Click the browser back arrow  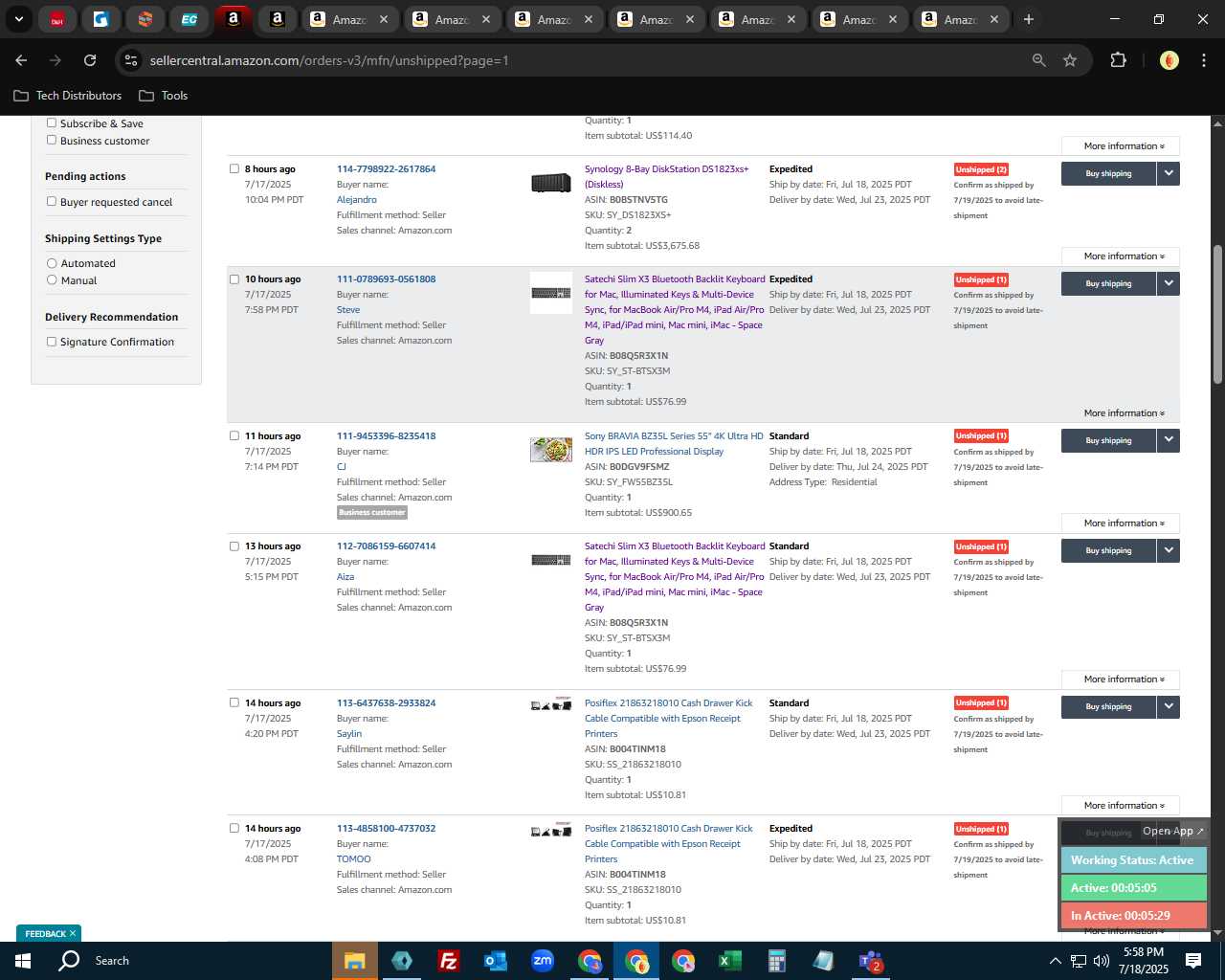21,60
